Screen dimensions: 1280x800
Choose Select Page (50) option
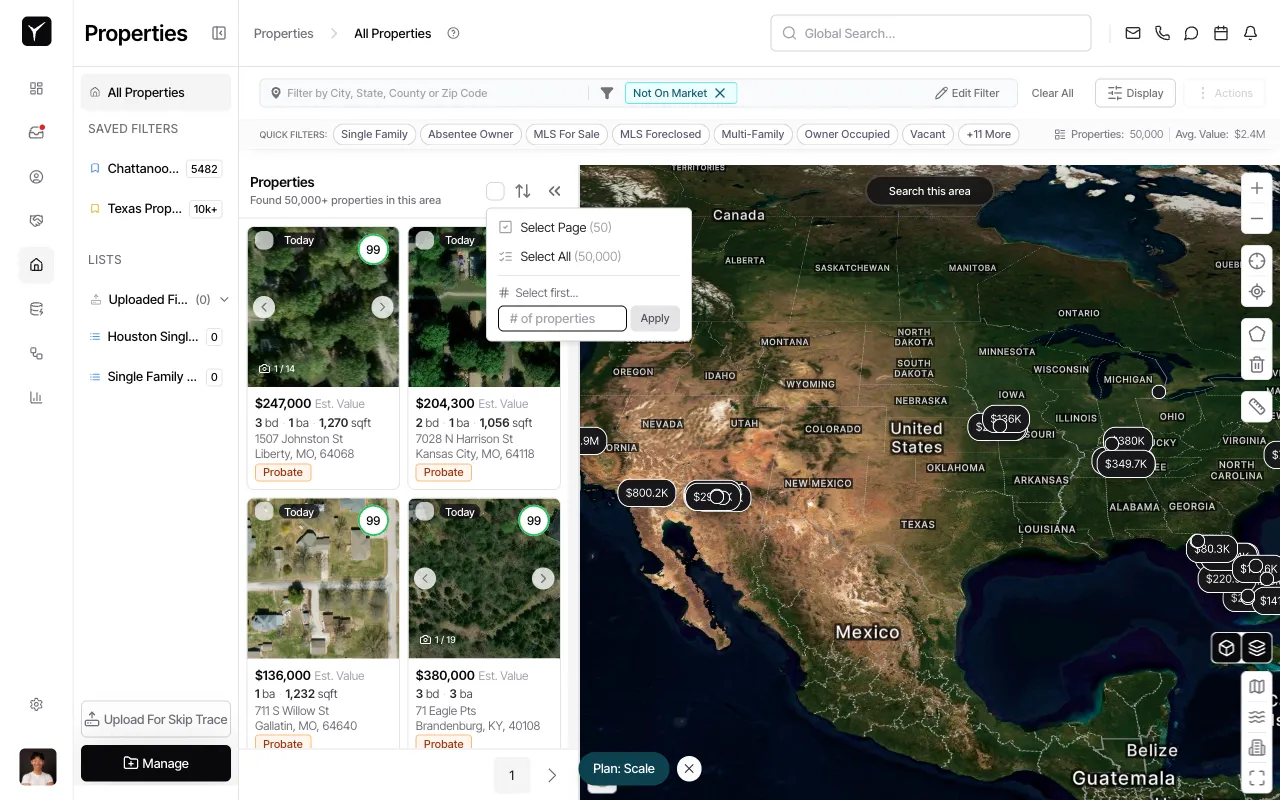point(565,227)
